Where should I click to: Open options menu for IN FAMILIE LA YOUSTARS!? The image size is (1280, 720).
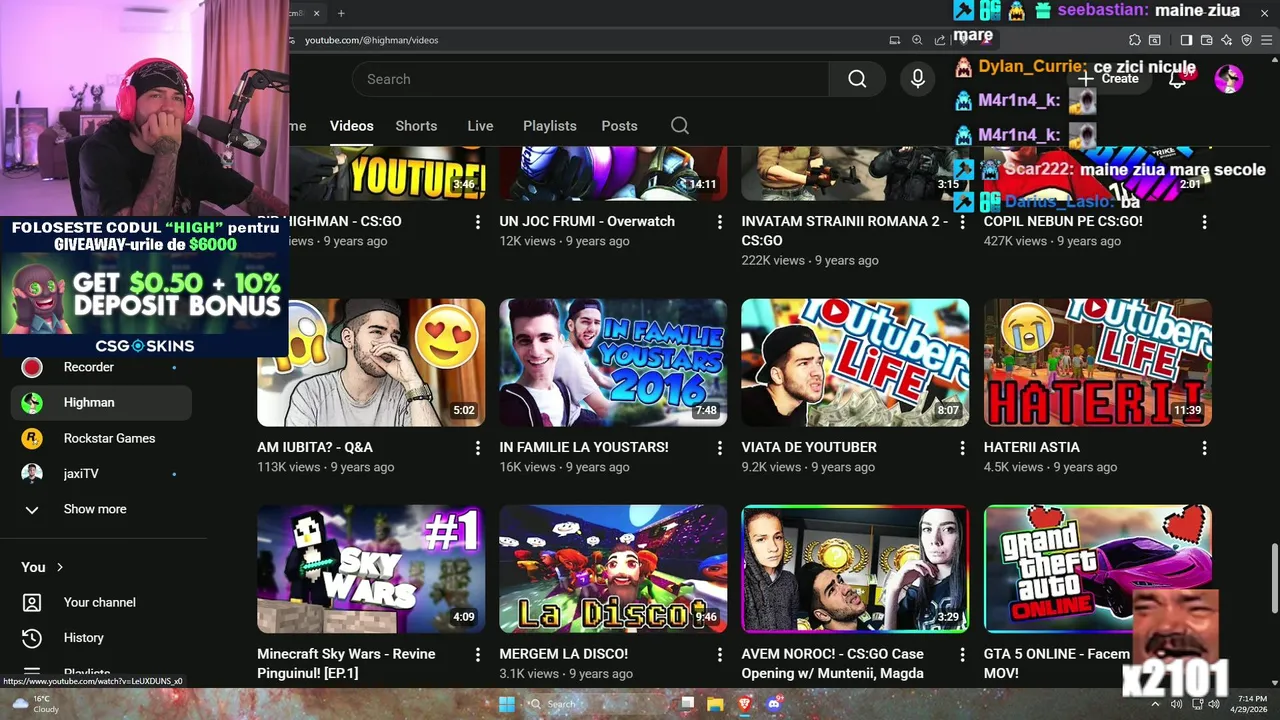(x=720, y=448)
